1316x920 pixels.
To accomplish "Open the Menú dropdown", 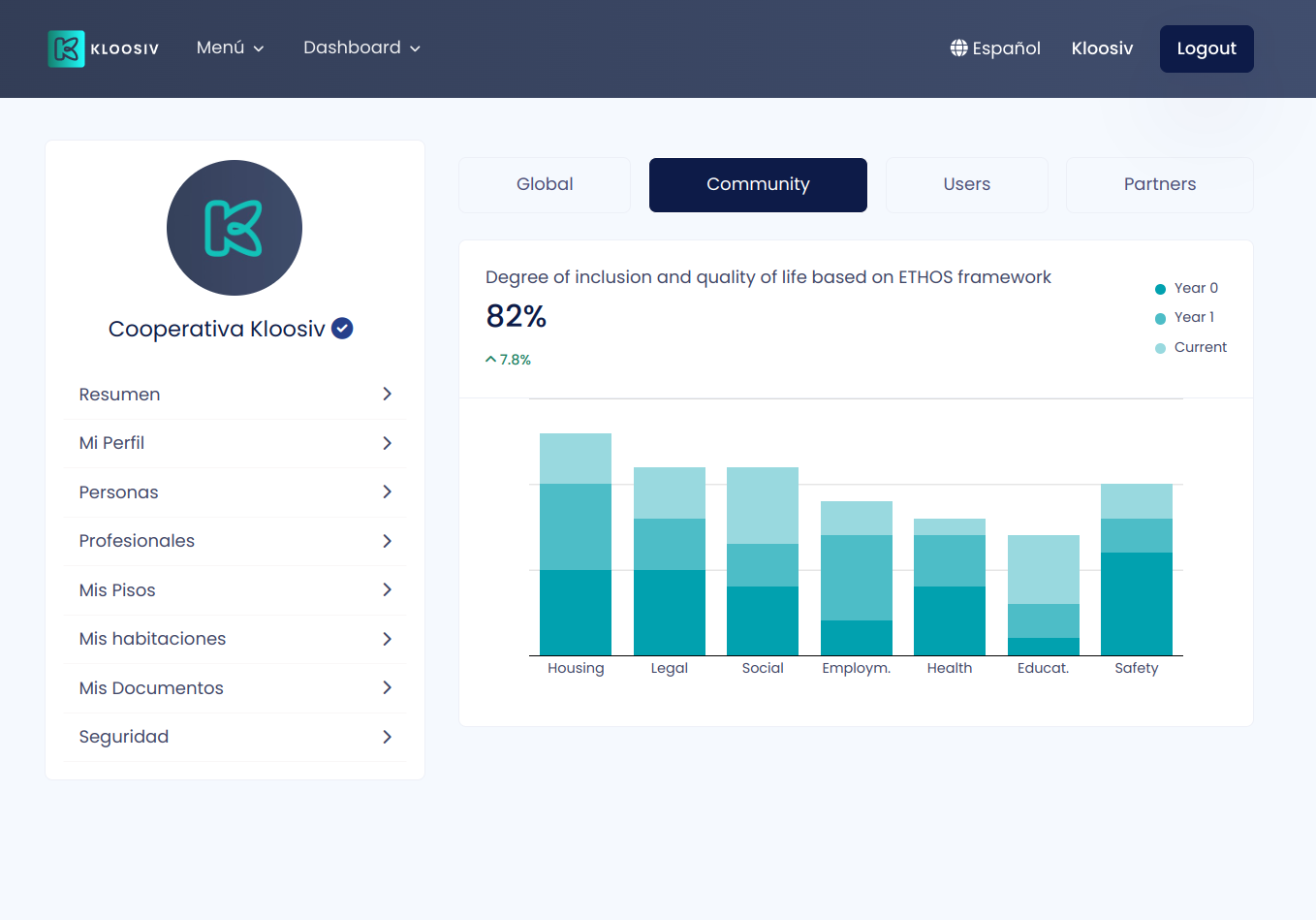I will point(231,48).
